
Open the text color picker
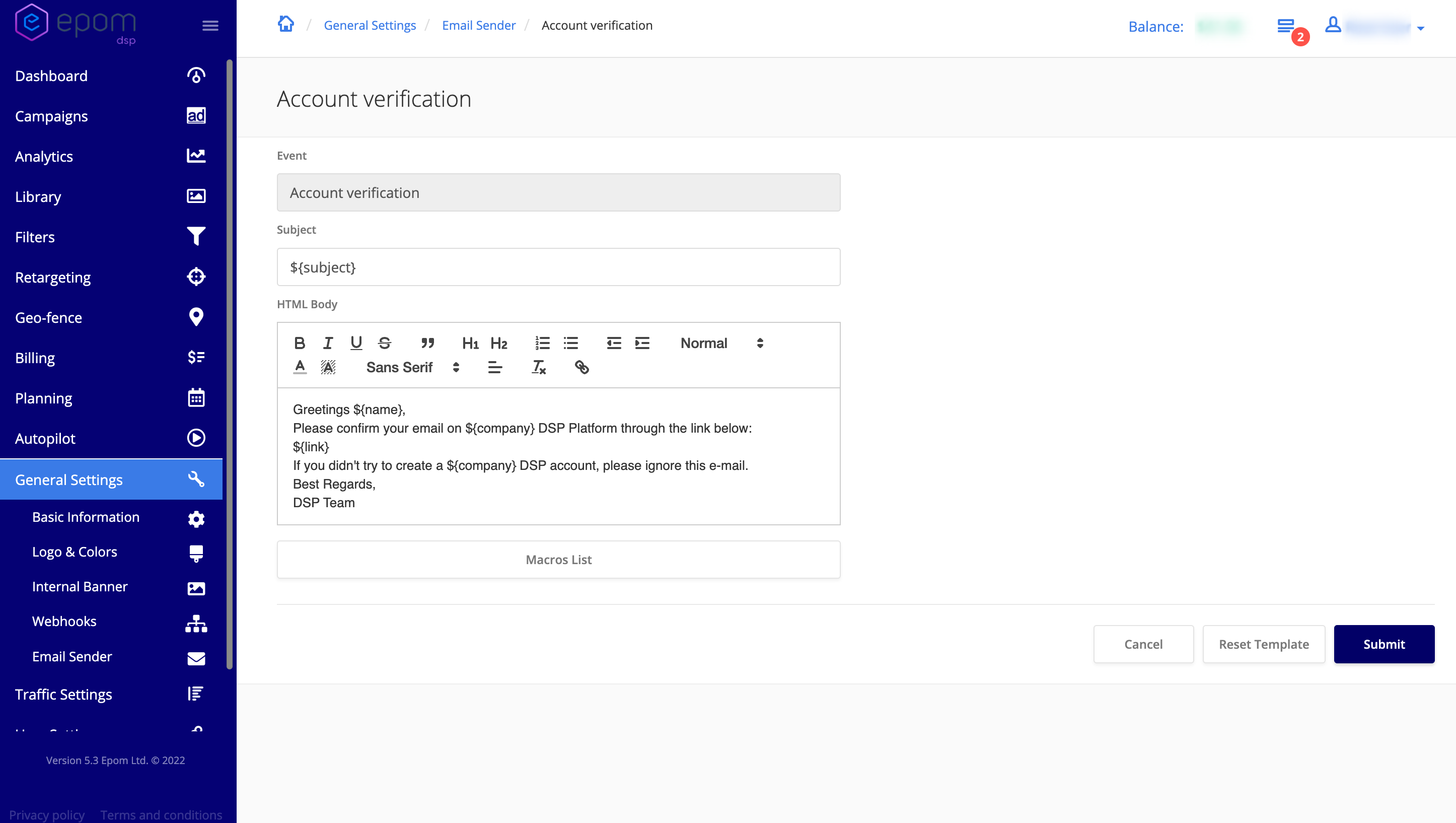tap(300, 367)
